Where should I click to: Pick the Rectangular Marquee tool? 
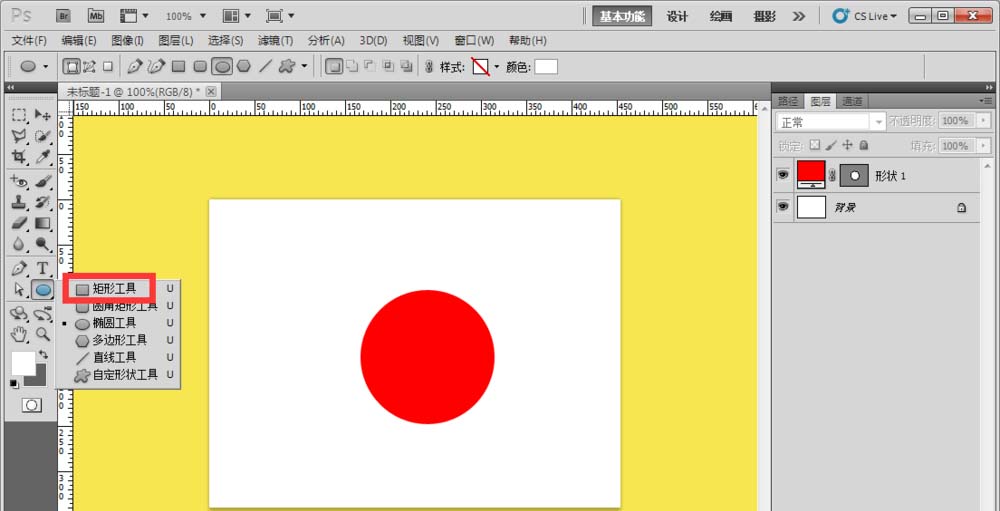[19, 115]
